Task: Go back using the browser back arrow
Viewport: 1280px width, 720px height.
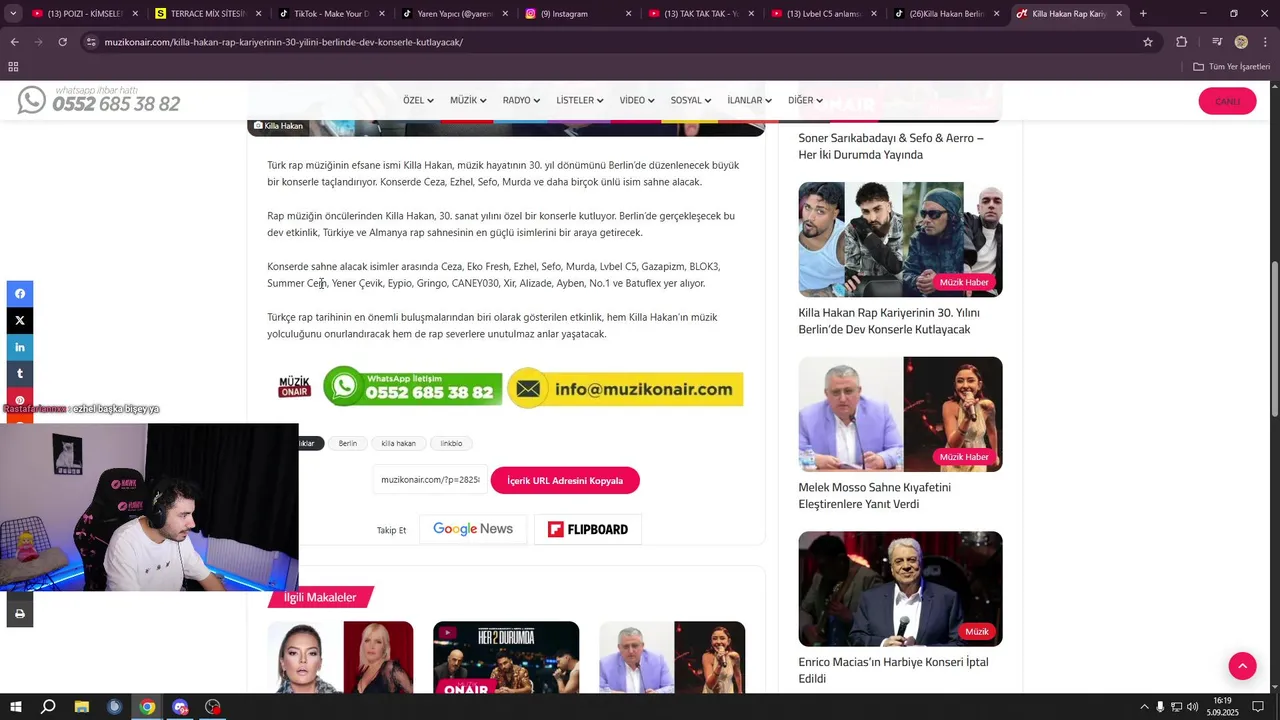Action: coord(14,42)
